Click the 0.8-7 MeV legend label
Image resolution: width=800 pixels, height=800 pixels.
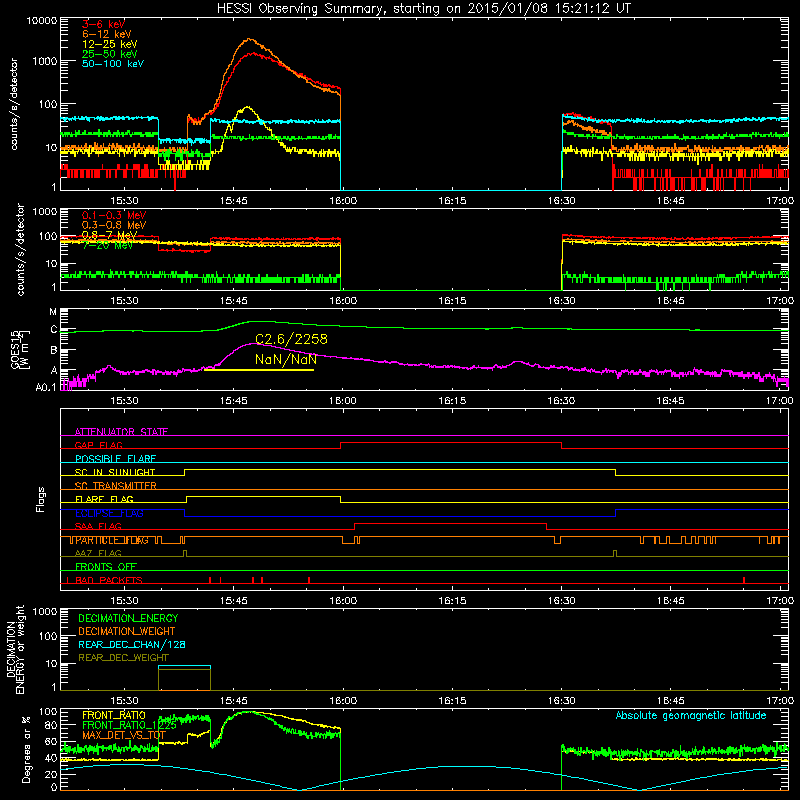109,235
